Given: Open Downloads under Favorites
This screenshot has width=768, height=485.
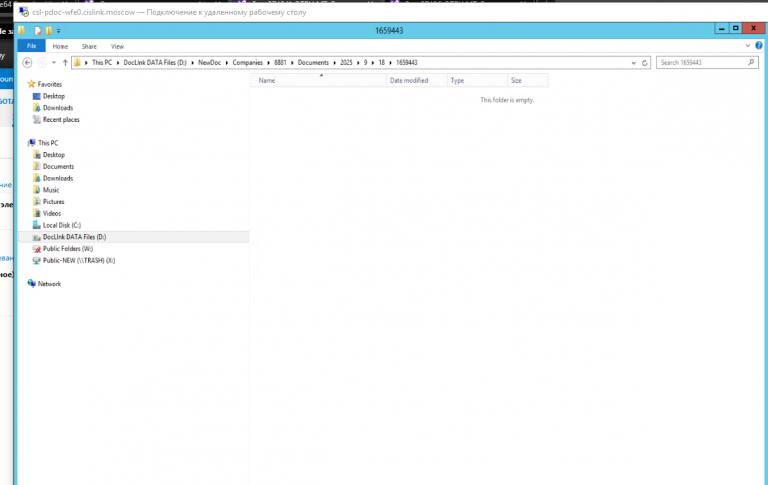Looking at the screenshot, I should (58, 108).
